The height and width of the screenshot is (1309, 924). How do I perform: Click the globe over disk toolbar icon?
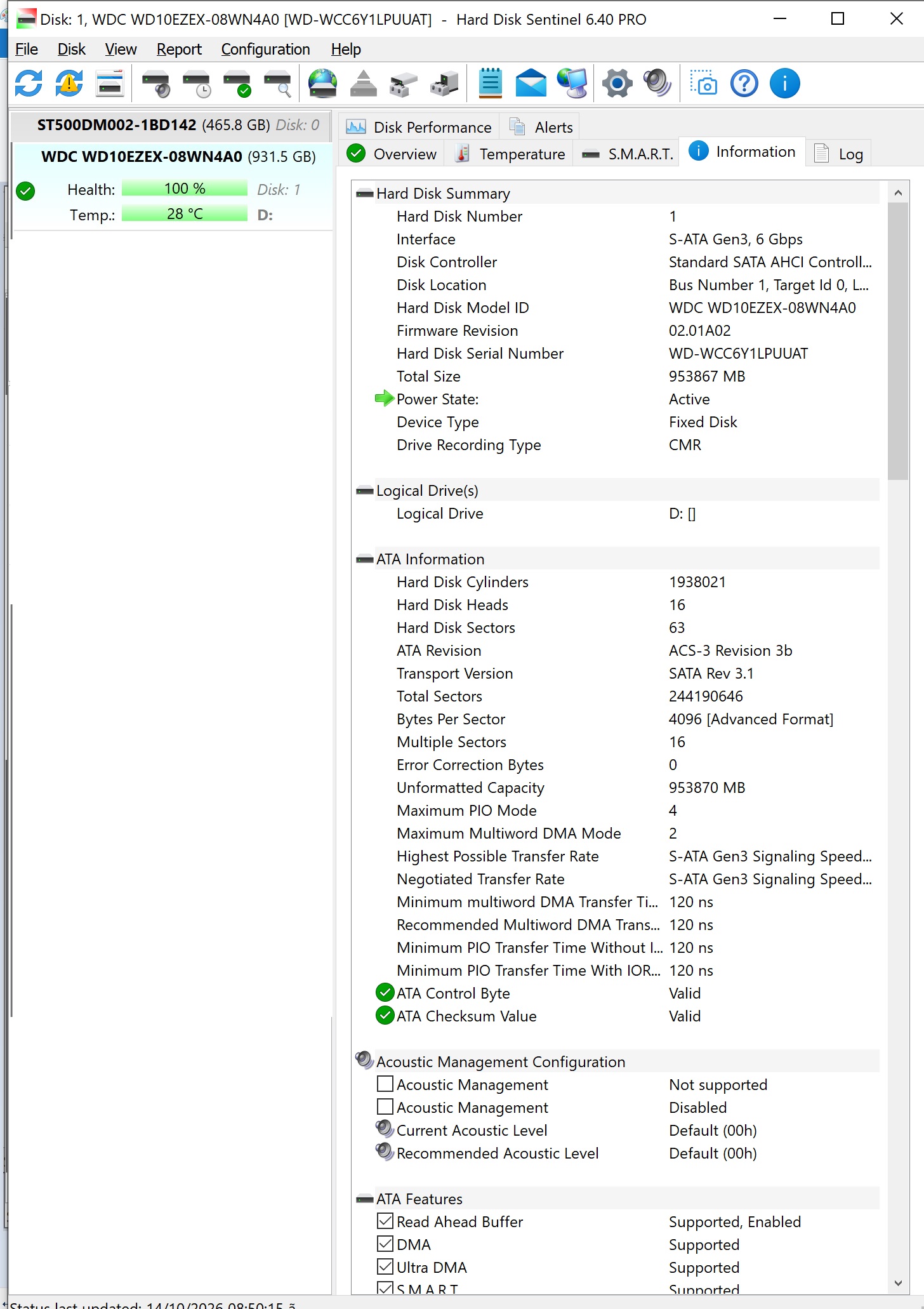[x=323, y=83]
